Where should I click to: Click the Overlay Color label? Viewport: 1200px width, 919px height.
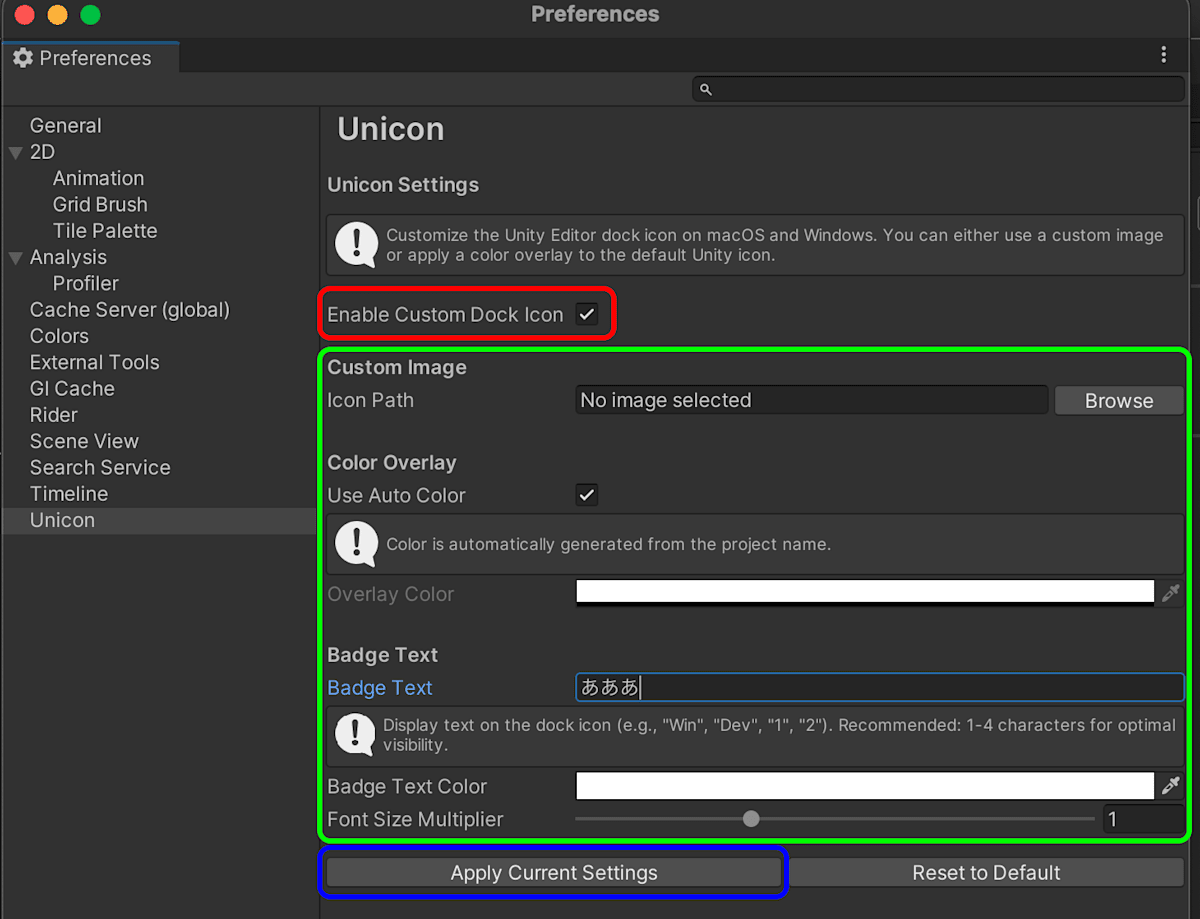pyautogui.click(x=391, y=594)
